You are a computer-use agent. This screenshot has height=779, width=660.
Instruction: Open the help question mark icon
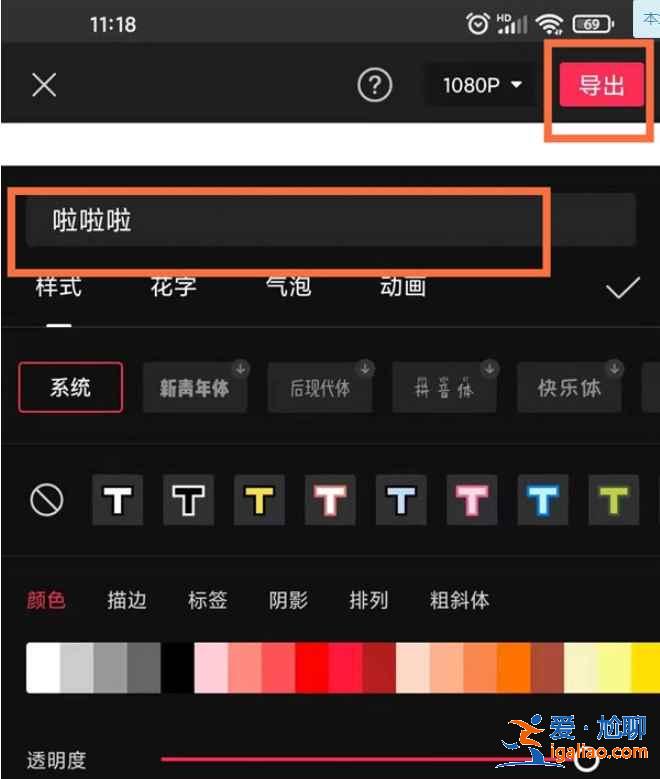(374, 85)
